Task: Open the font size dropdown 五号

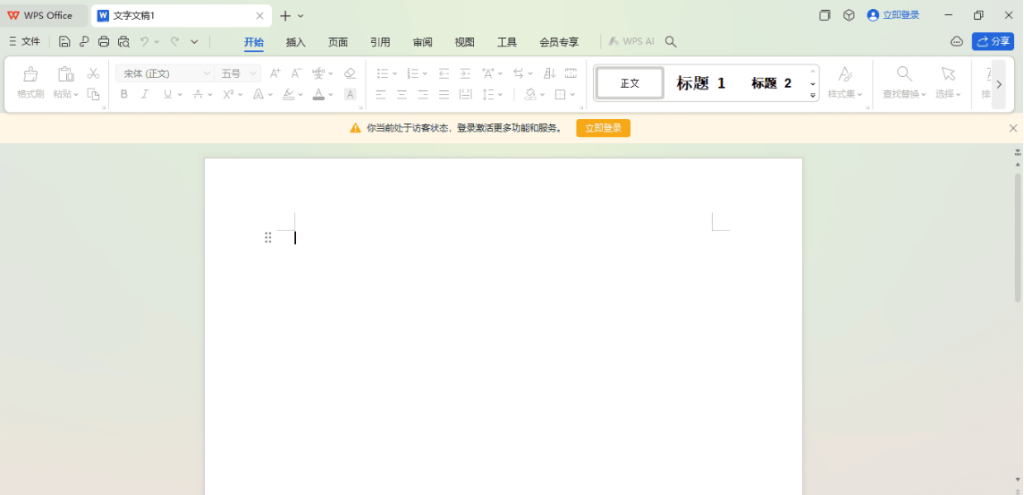Action: click(239, 73)
